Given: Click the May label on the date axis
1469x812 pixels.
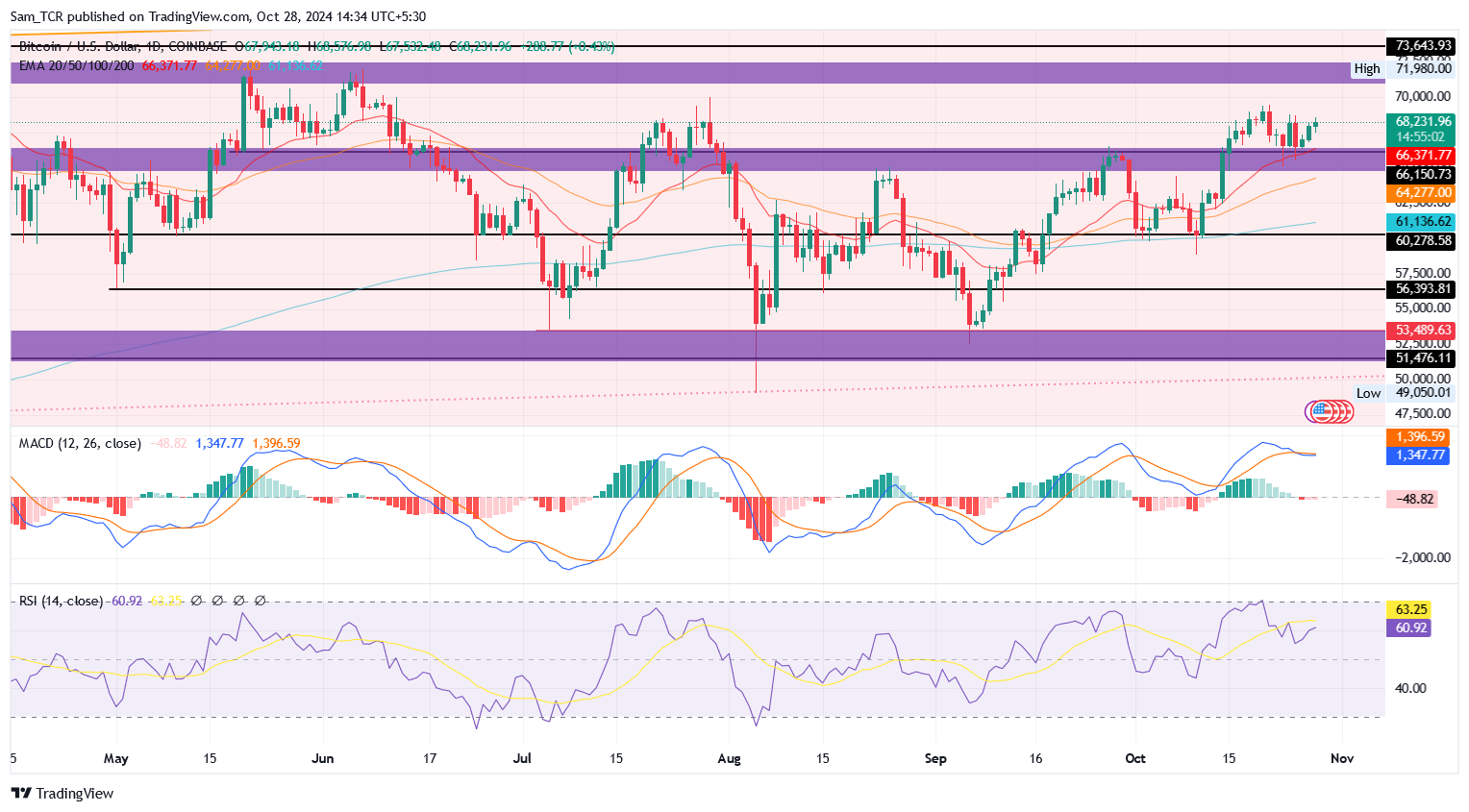Looking at the screenshot, I should (x=116, y=758).
